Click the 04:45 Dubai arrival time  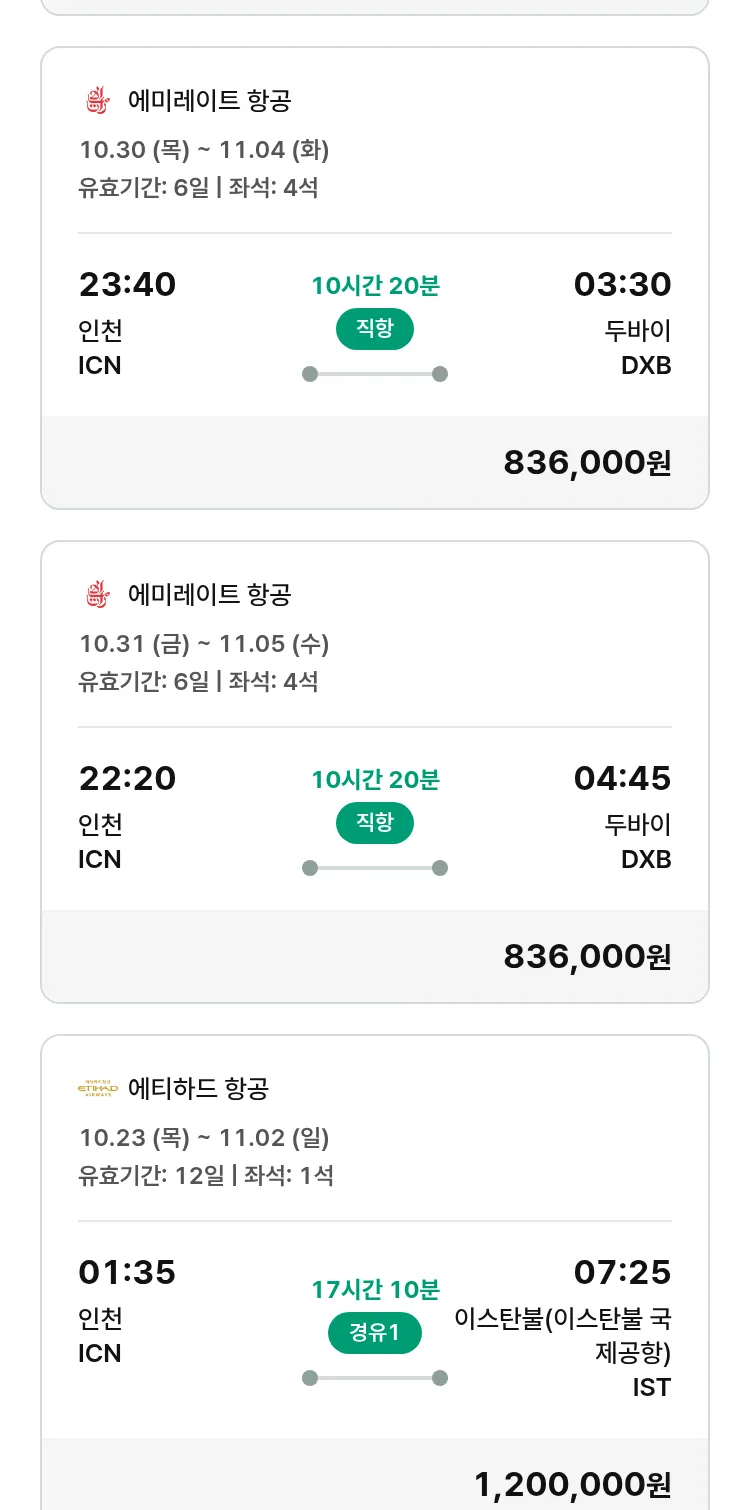[x=622, y=779]
